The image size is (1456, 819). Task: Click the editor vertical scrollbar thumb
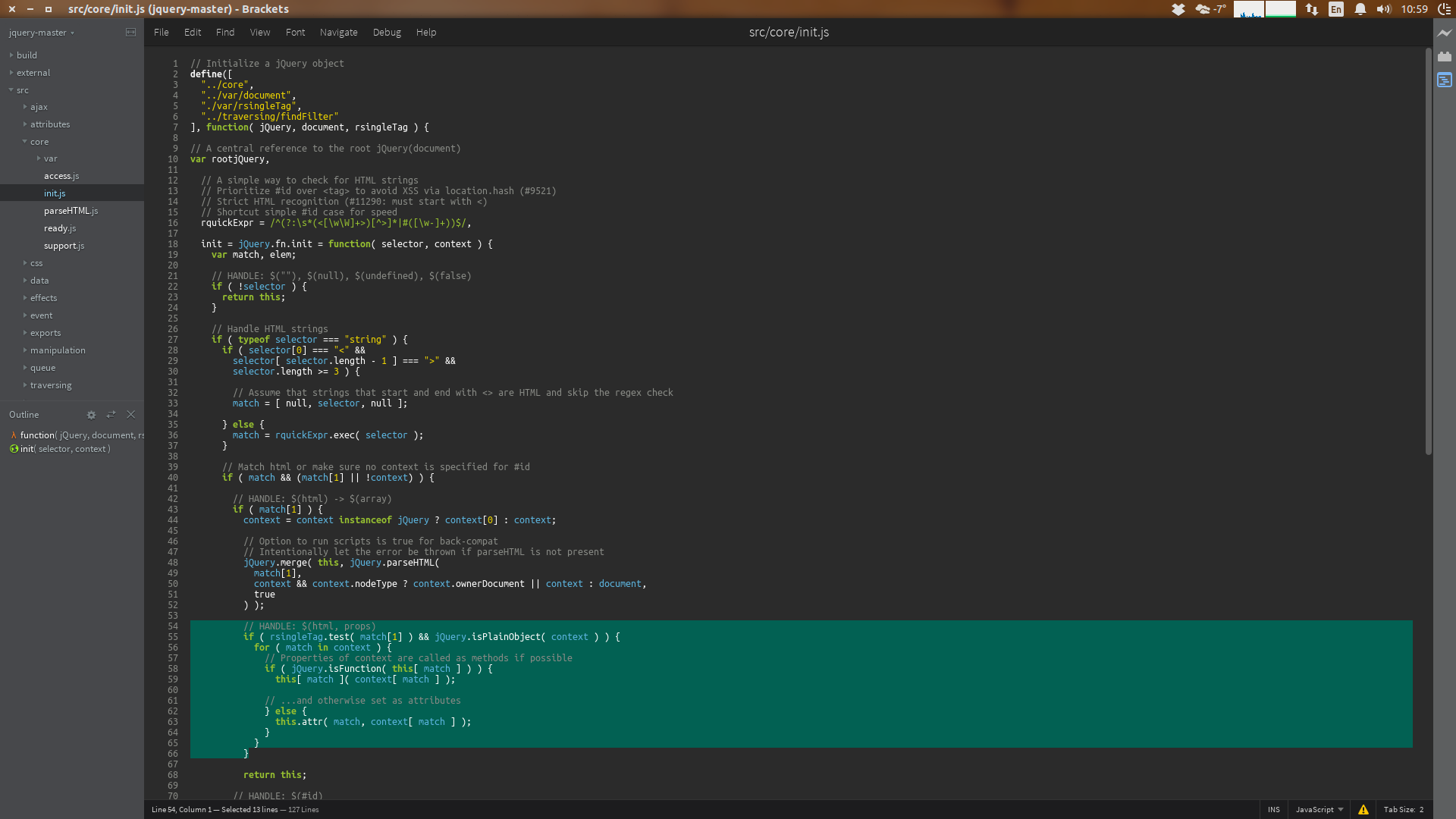tap(1428, 250)
